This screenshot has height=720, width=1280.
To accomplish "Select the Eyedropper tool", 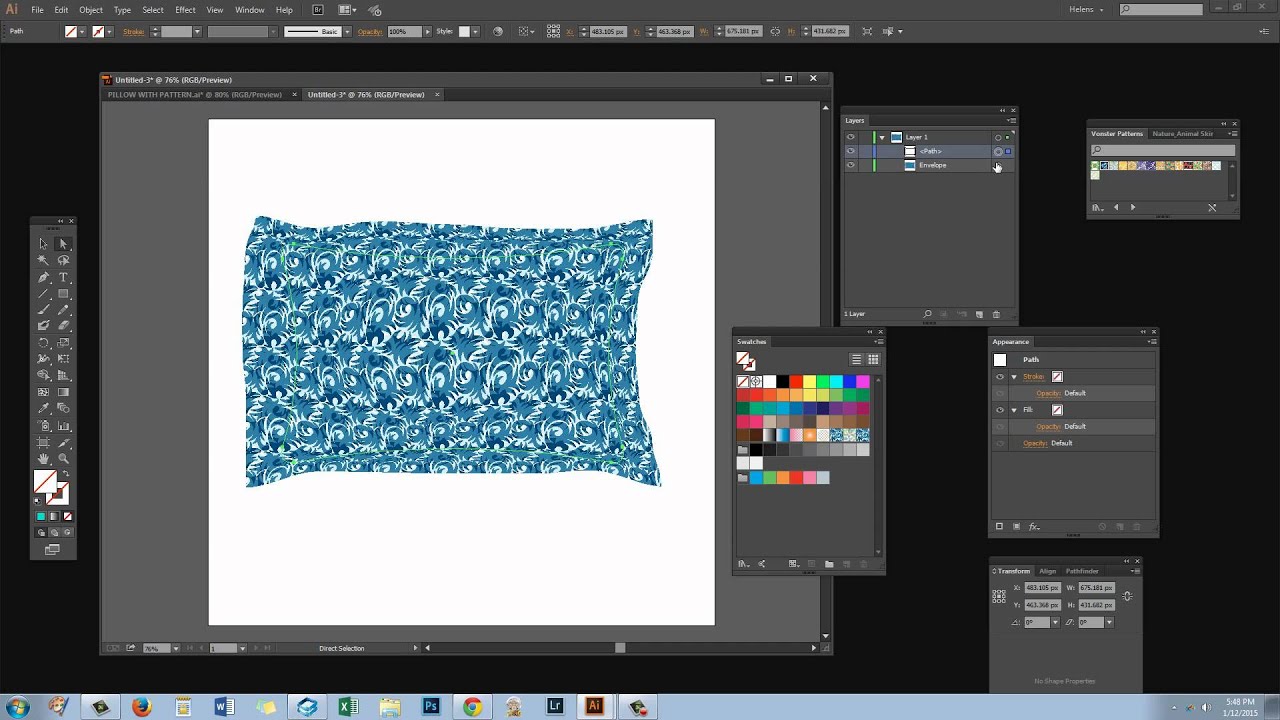I will coord(43,408).
